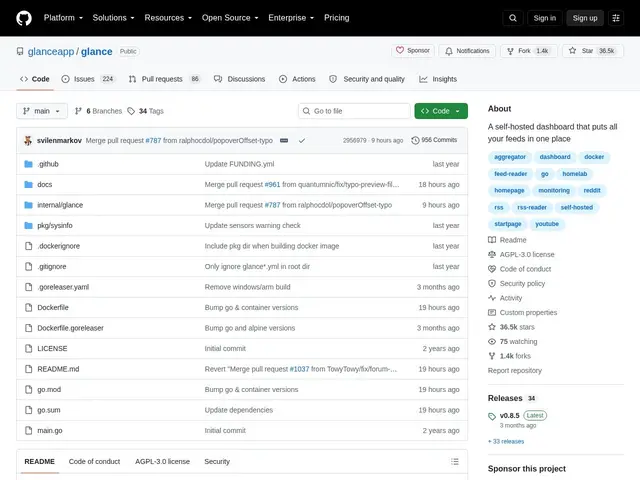This screenshot has height=480, width=640.
Task: Open Notifications bell button
Action: tap(467, 51)
